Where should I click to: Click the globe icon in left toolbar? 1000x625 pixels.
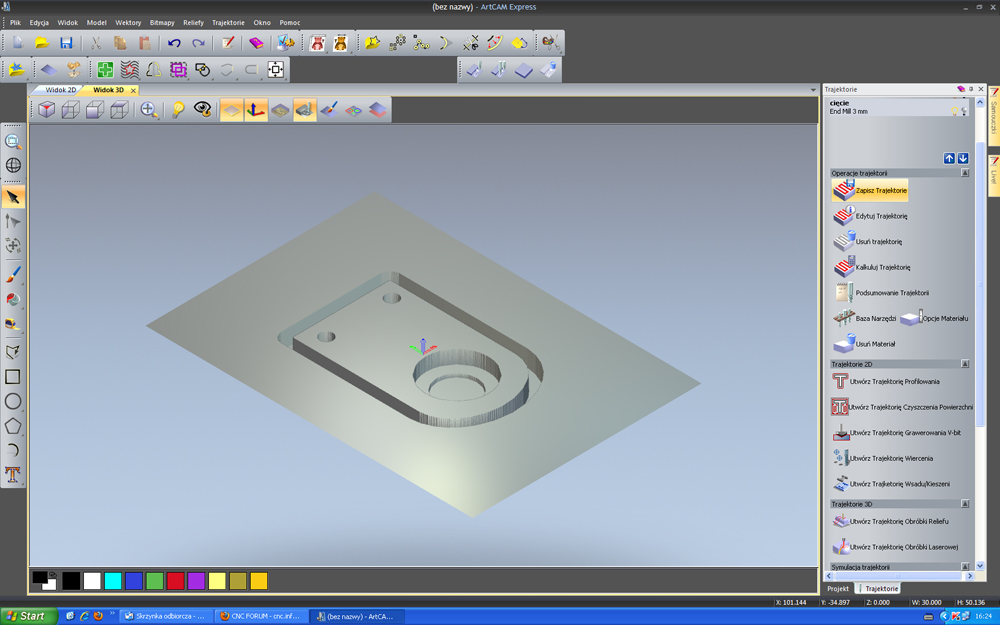13,165
